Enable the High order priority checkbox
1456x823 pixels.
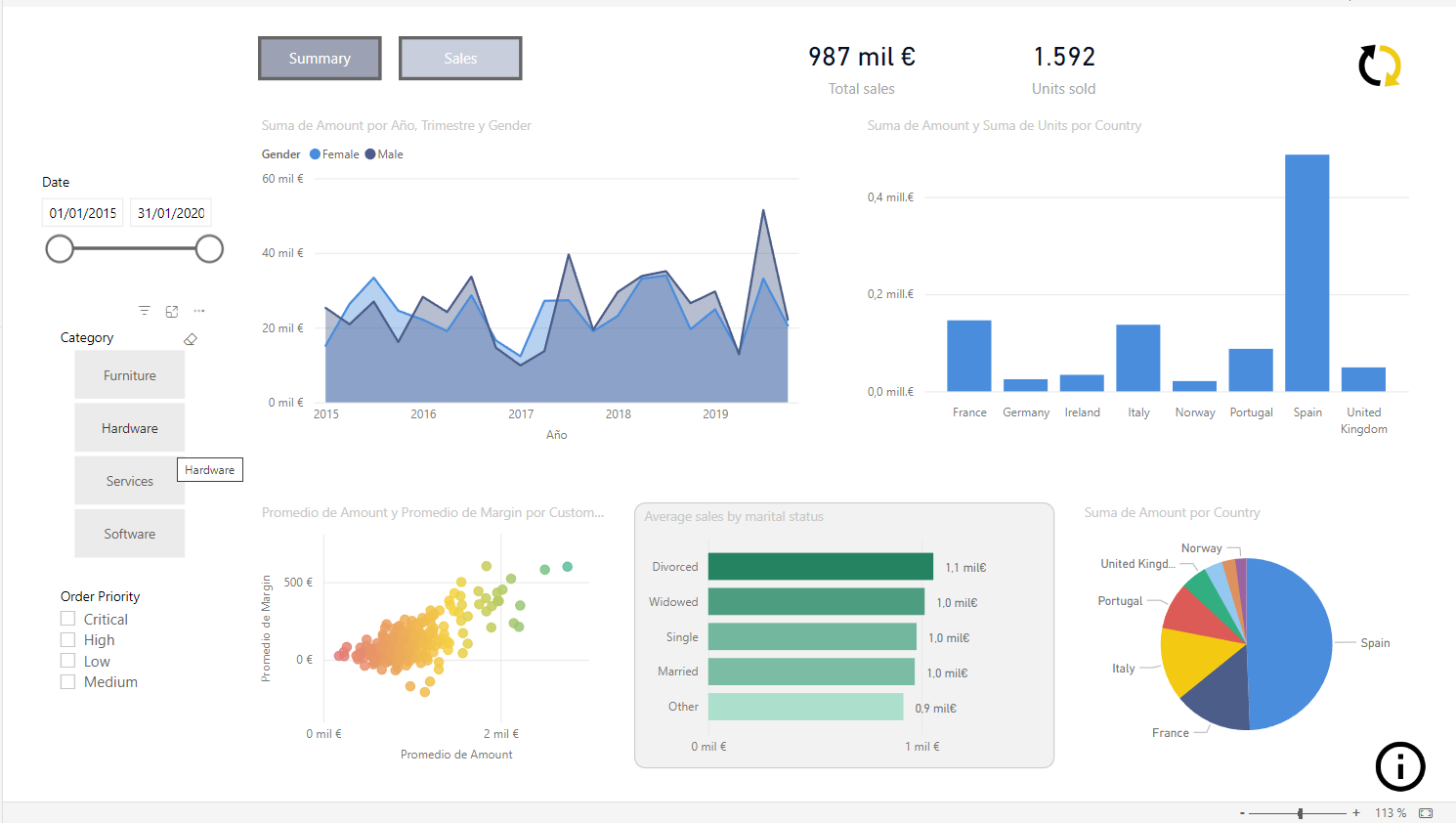[68, 640]
